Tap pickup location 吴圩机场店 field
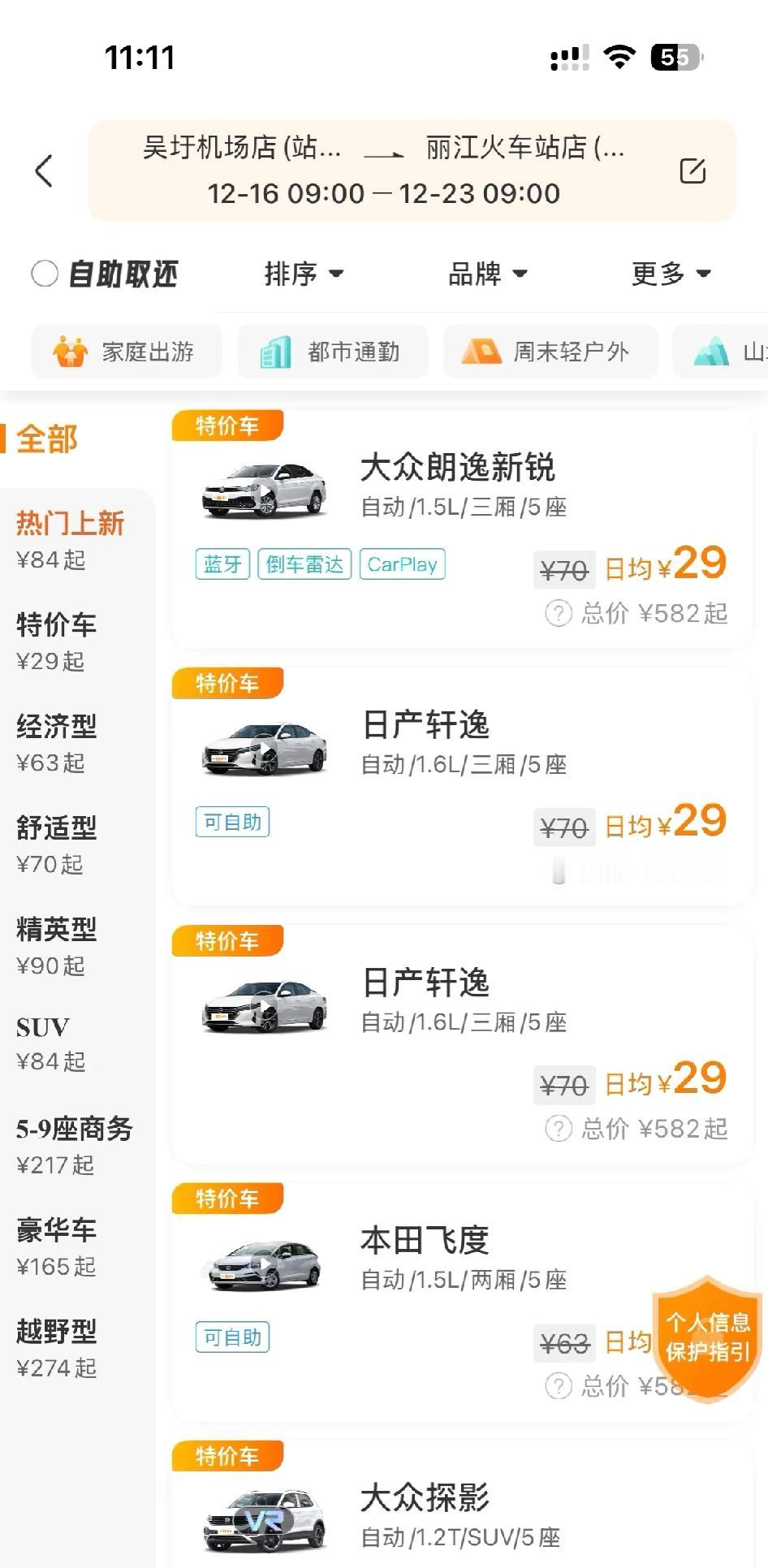The width and height of the screenshot is (768, 1568). 241,148
